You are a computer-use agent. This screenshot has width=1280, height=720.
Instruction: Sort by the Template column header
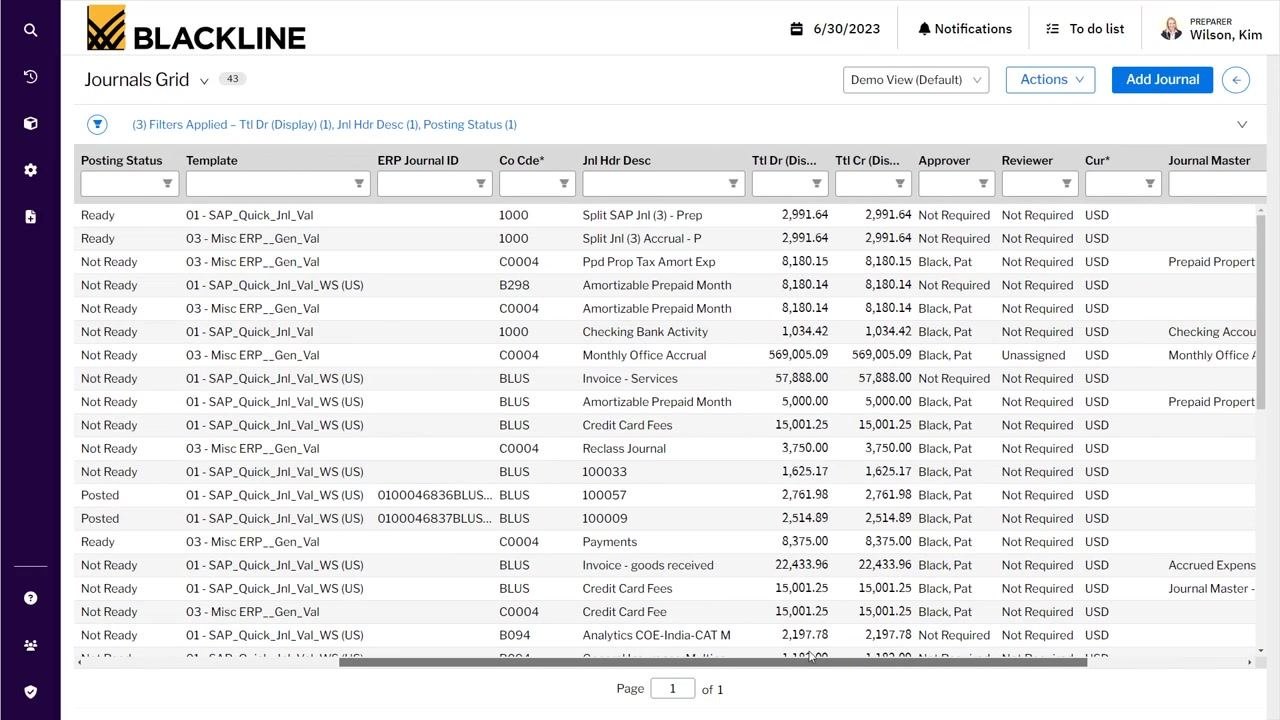pyautogui.click(x=212, y=160)
